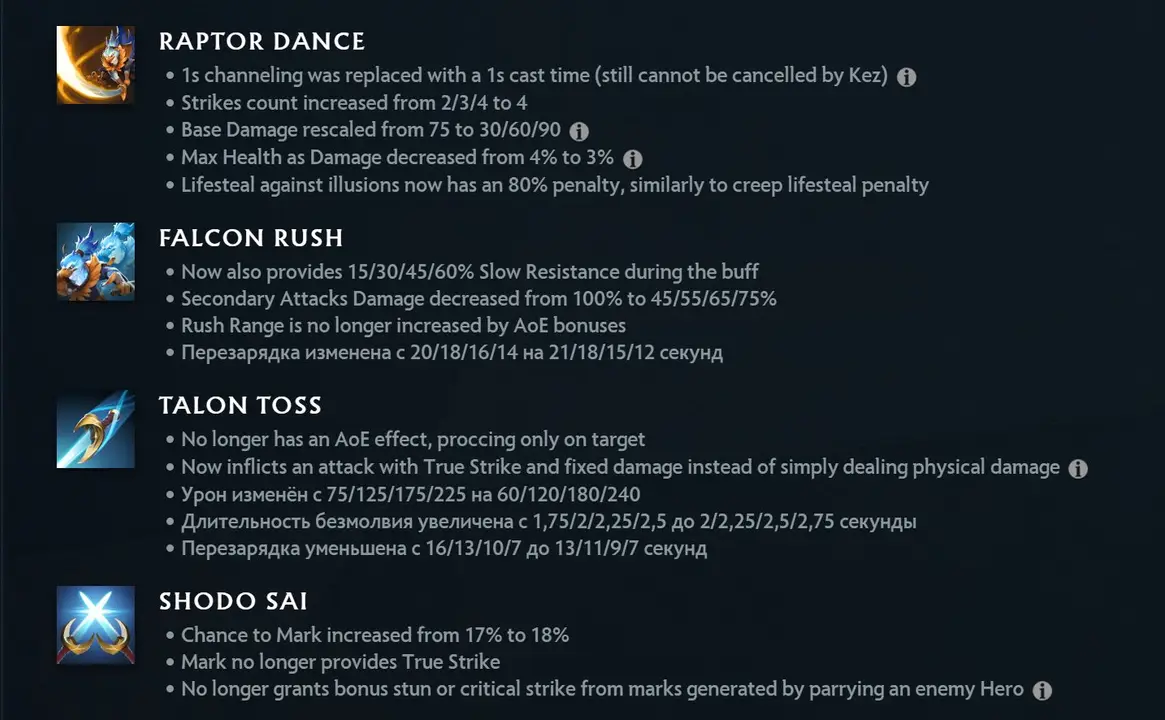
Task: Open info icon after parrying an enemy Hero
Action: [x=1042, y=690]
